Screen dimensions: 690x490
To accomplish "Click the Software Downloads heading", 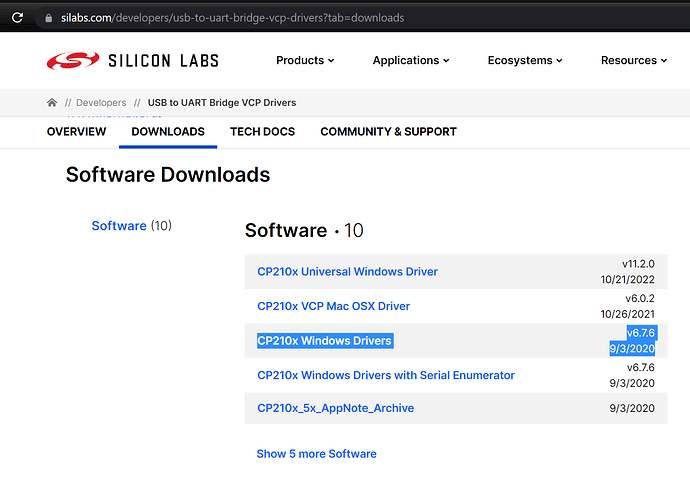I will 168,175.
